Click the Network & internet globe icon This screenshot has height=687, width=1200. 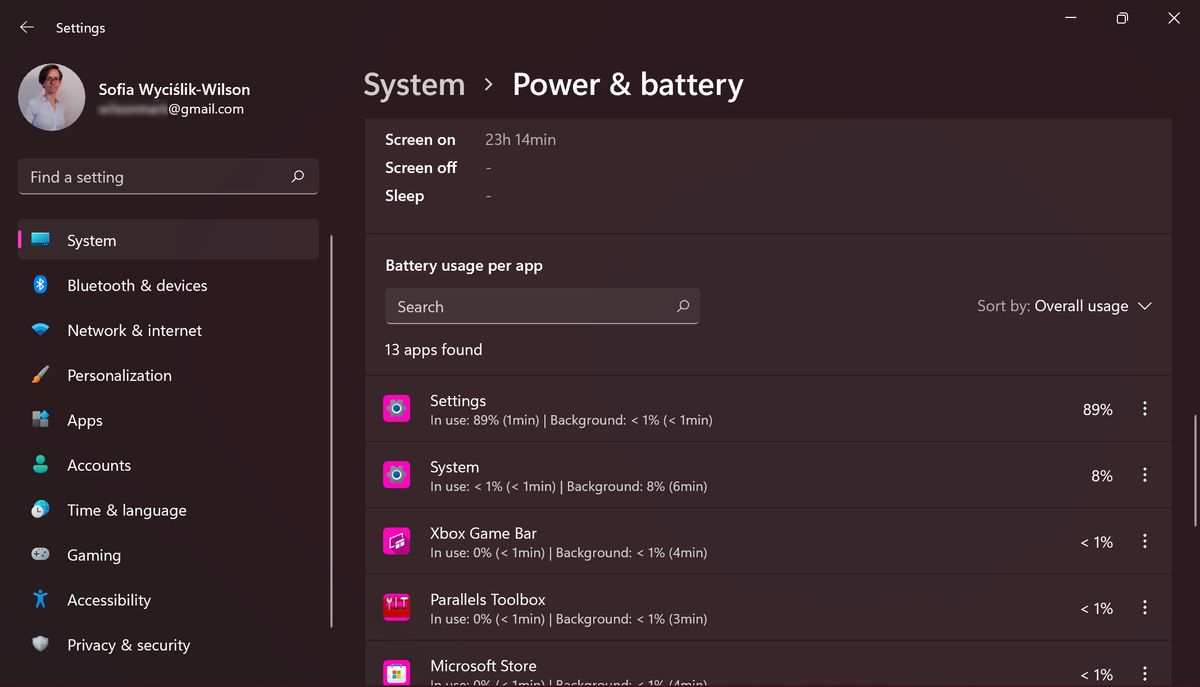tap(39, 330)
